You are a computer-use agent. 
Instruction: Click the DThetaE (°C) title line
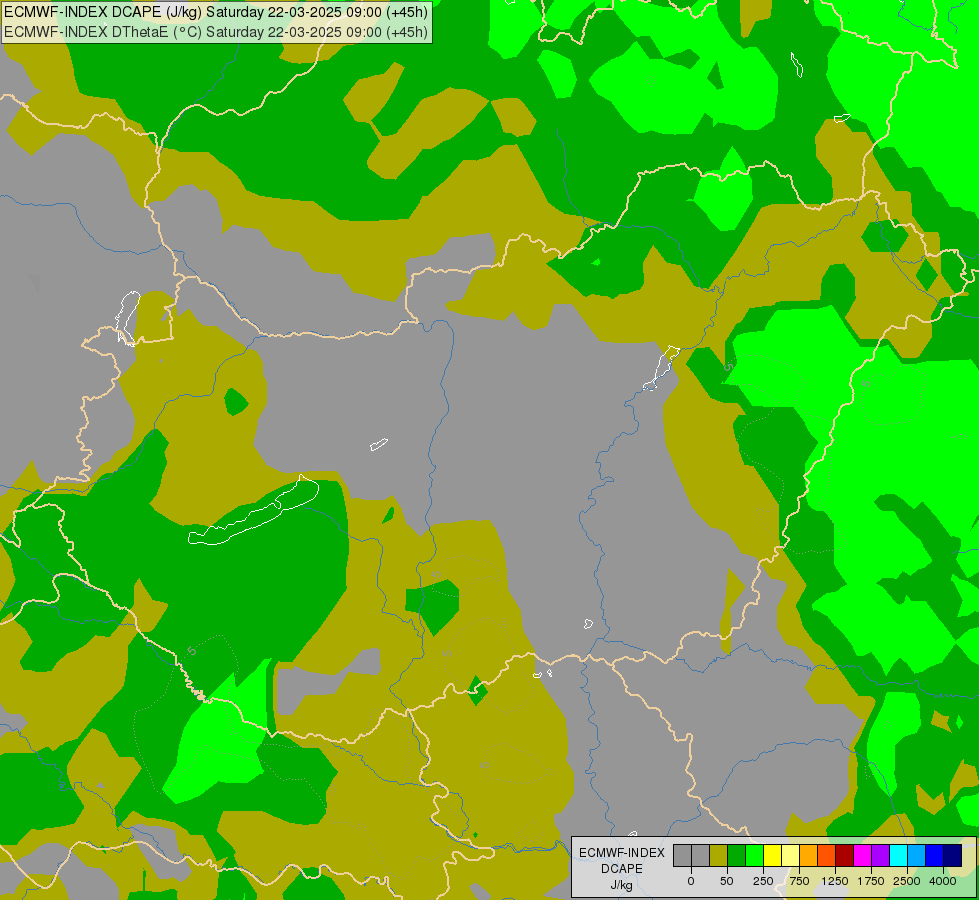[215, 32]
